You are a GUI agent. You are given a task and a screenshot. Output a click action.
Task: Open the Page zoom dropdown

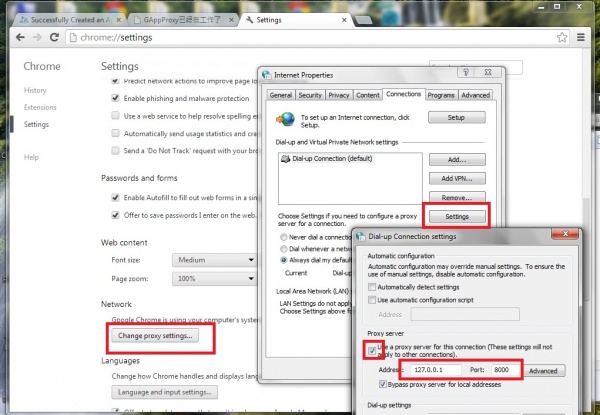(x=214, y=279)
